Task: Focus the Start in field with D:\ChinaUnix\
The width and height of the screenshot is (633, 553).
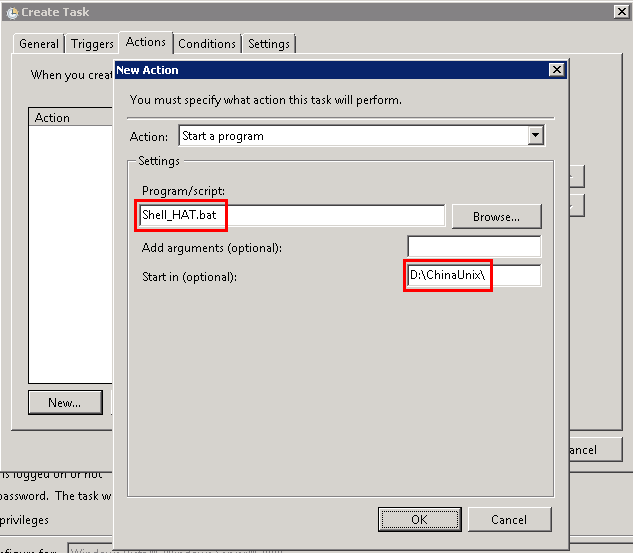Action: pyautogui.click(x=473, y=276)
